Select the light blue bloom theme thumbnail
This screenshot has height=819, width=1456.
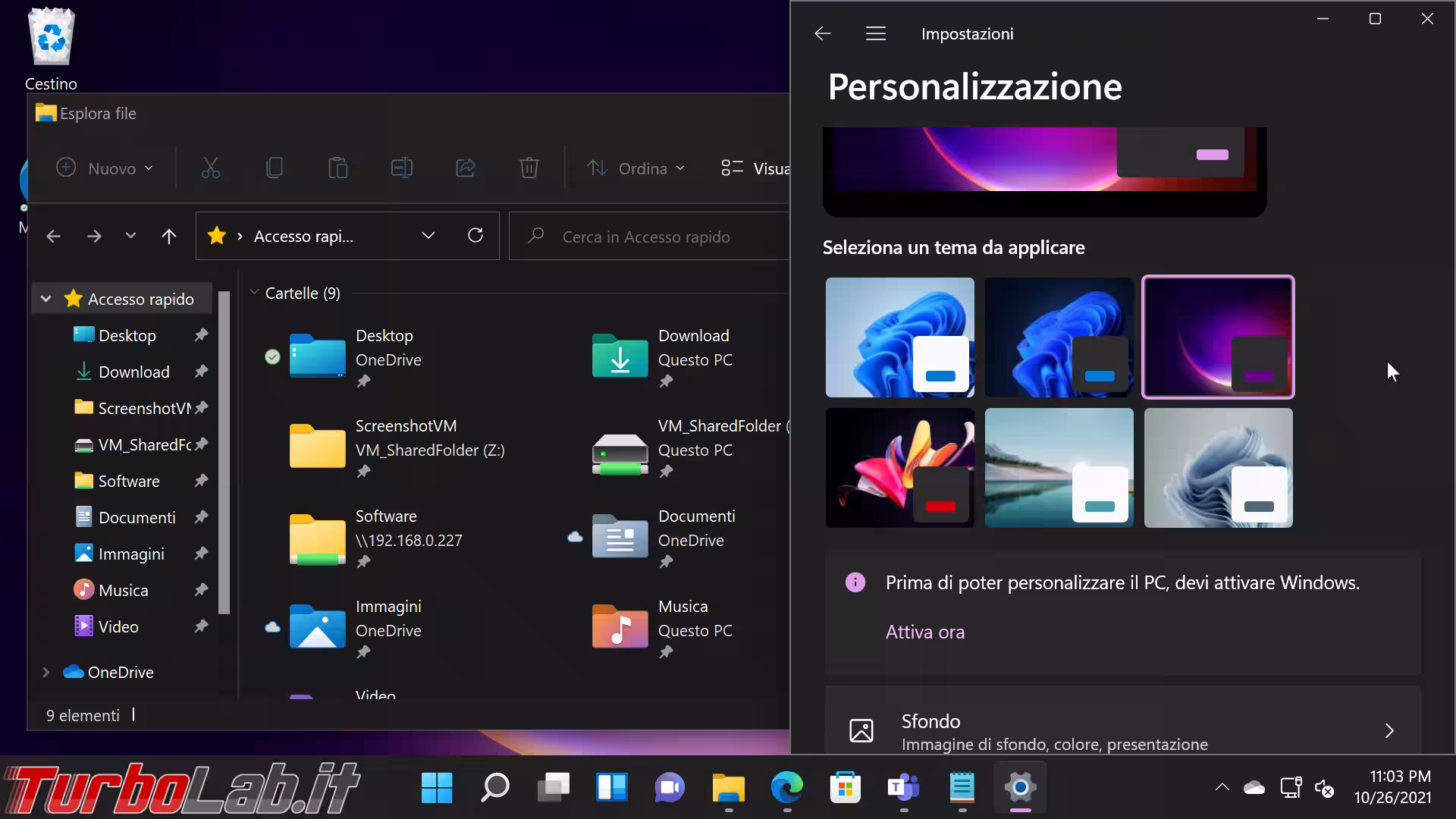899,337
